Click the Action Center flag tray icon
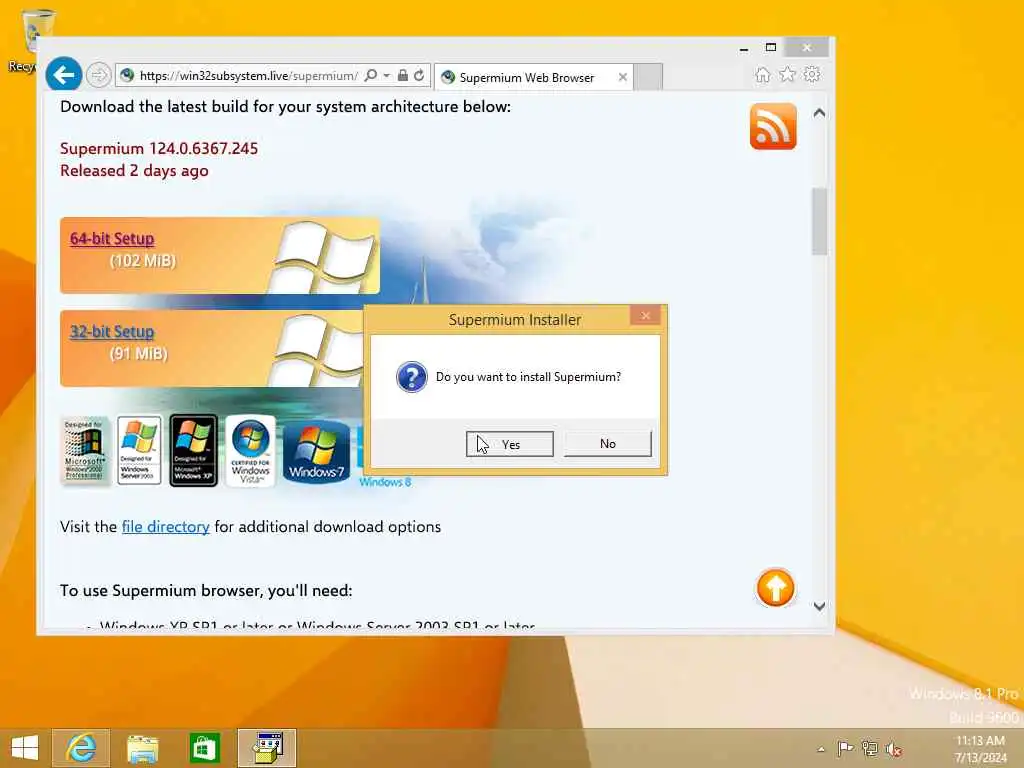 [x=845, y=748]
